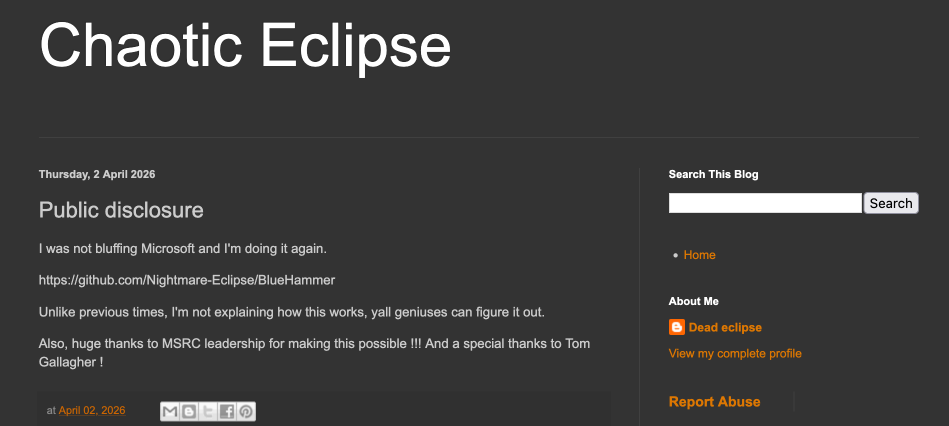Screen dimensions: 949x426
Task: Click the Public disclosure post title
Action: click(x=121, y=210)
